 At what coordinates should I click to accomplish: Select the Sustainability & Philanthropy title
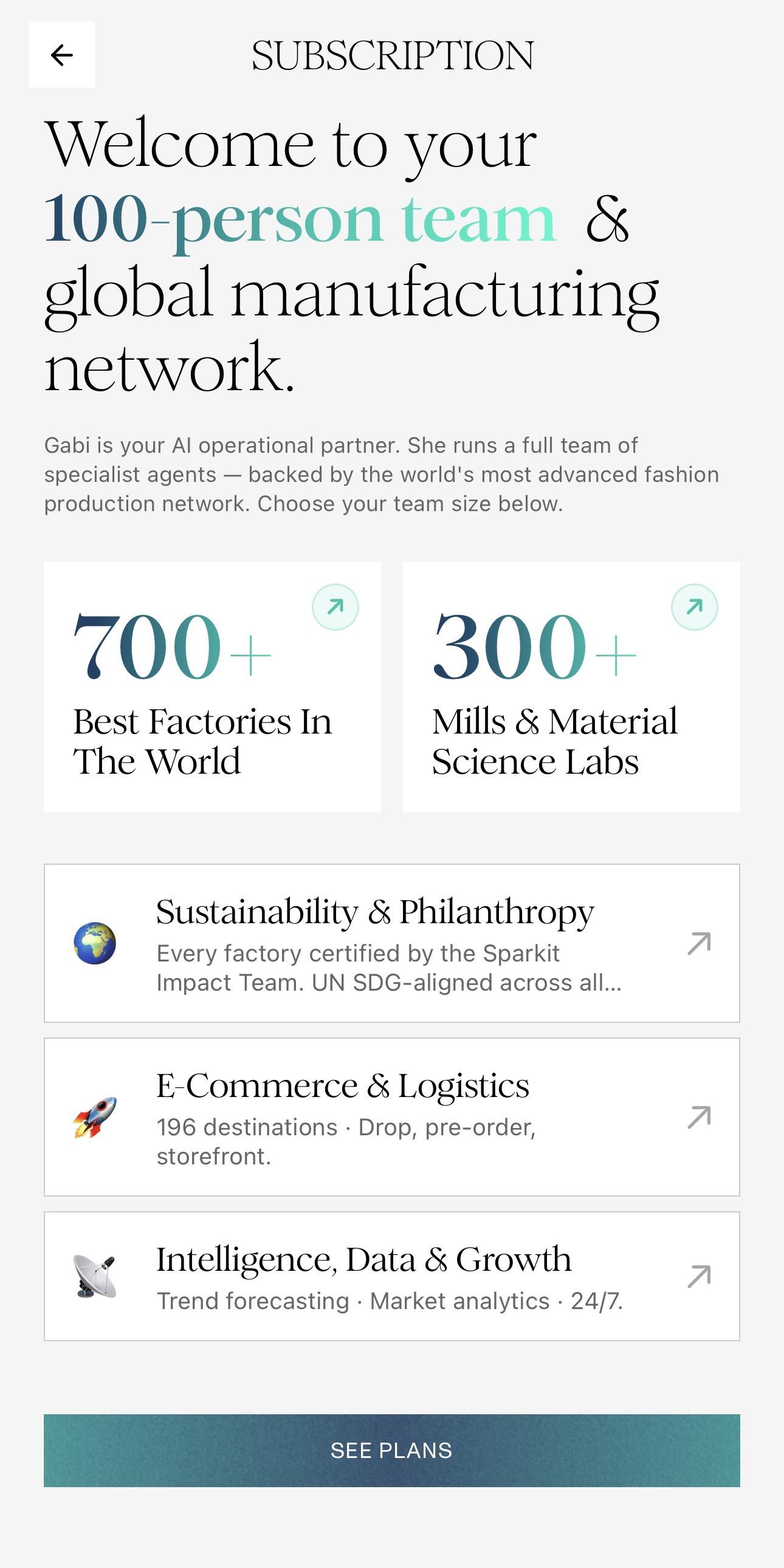coord(374,912)
